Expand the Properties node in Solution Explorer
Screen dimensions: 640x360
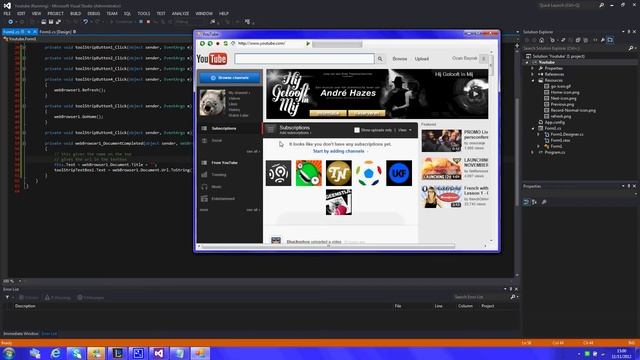[533, 69]
